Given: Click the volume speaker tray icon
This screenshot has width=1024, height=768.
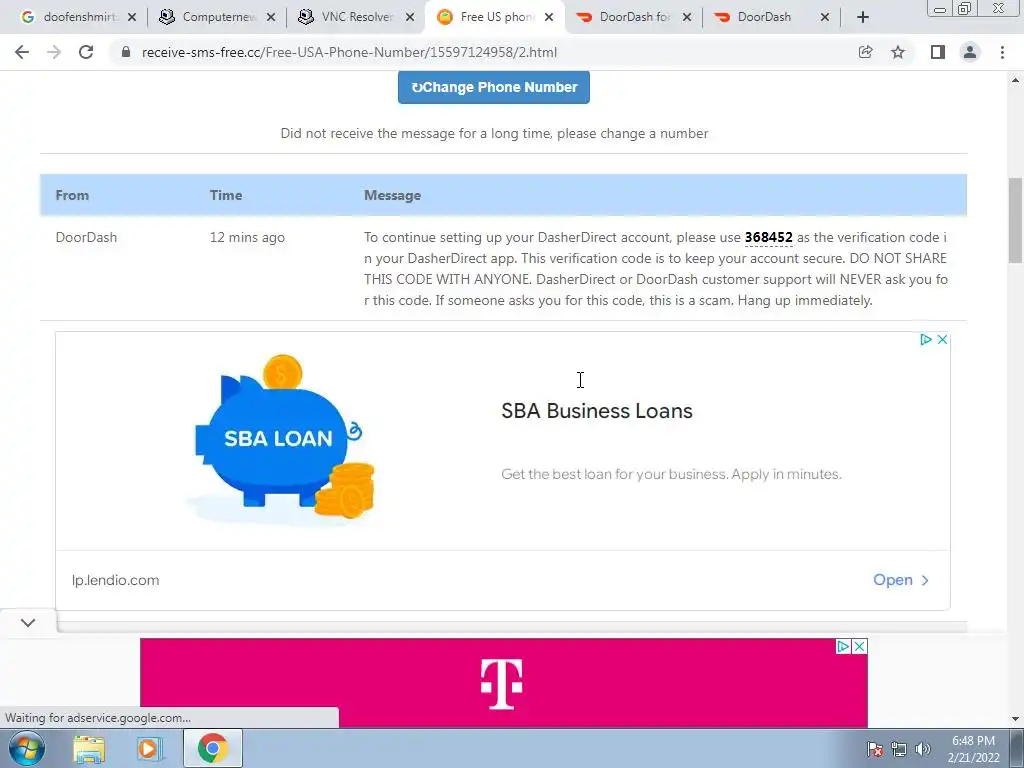Looking at the screenshot, I should click(923, 749).
